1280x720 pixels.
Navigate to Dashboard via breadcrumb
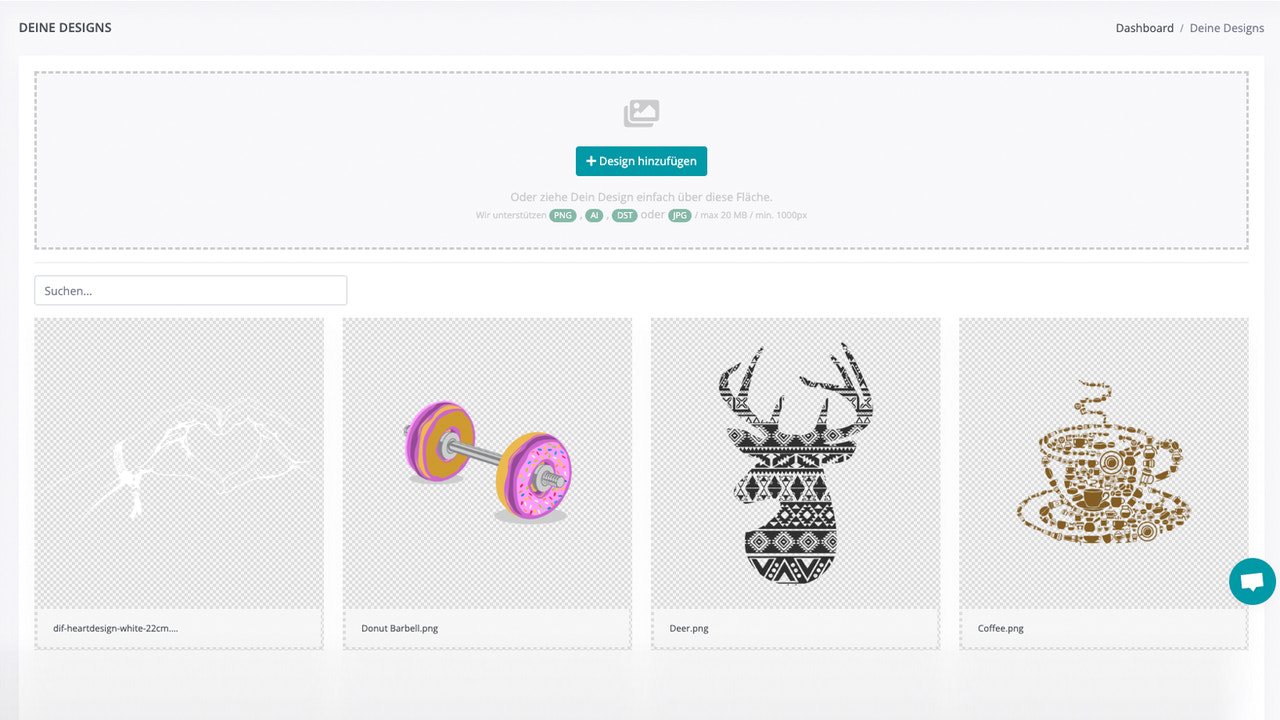point(1144,28)
